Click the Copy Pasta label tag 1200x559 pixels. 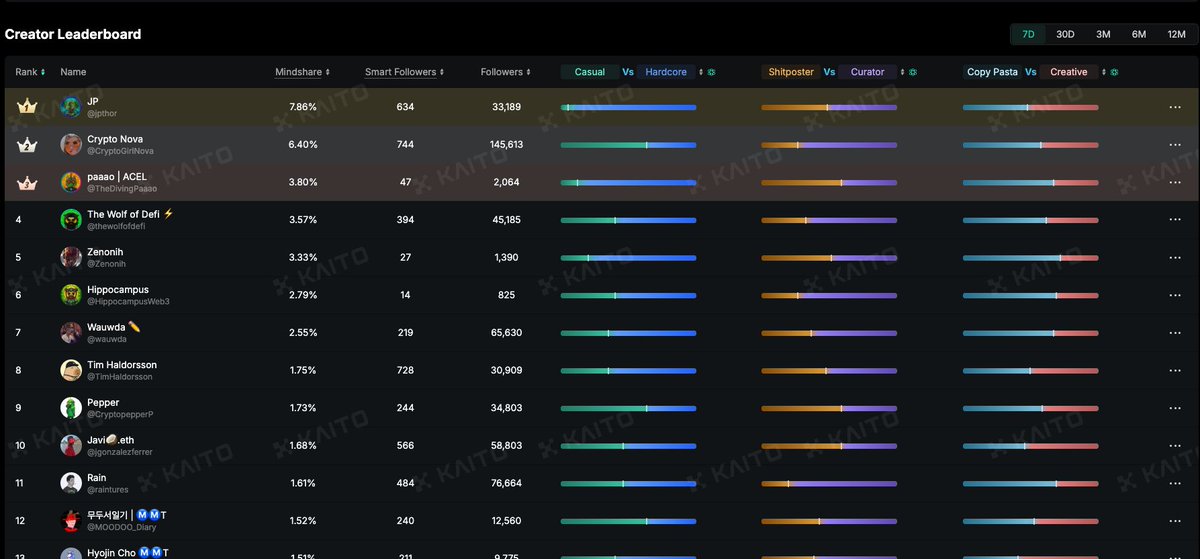tap(992, 72)
